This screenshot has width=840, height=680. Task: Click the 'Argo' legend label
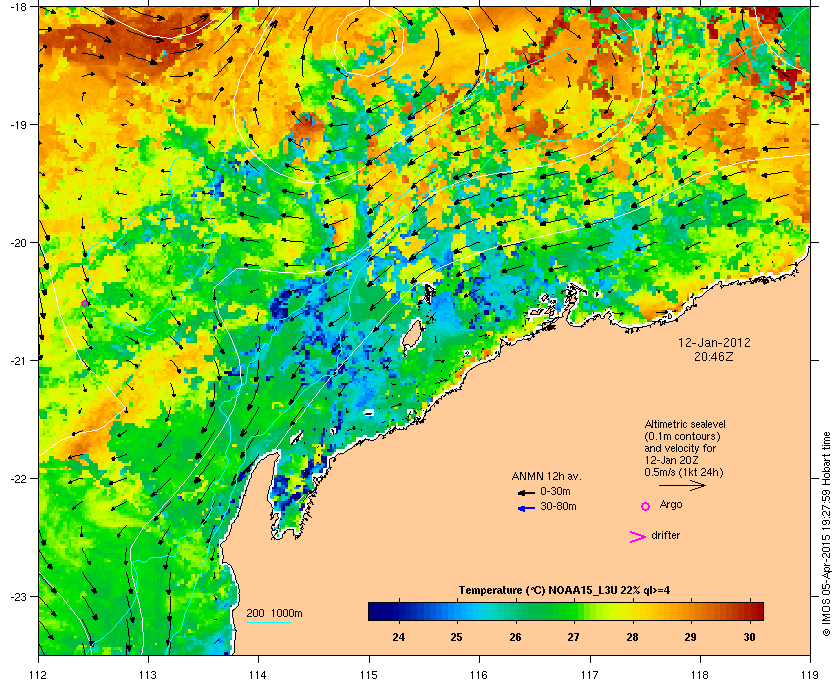click(x=671, y=505)
